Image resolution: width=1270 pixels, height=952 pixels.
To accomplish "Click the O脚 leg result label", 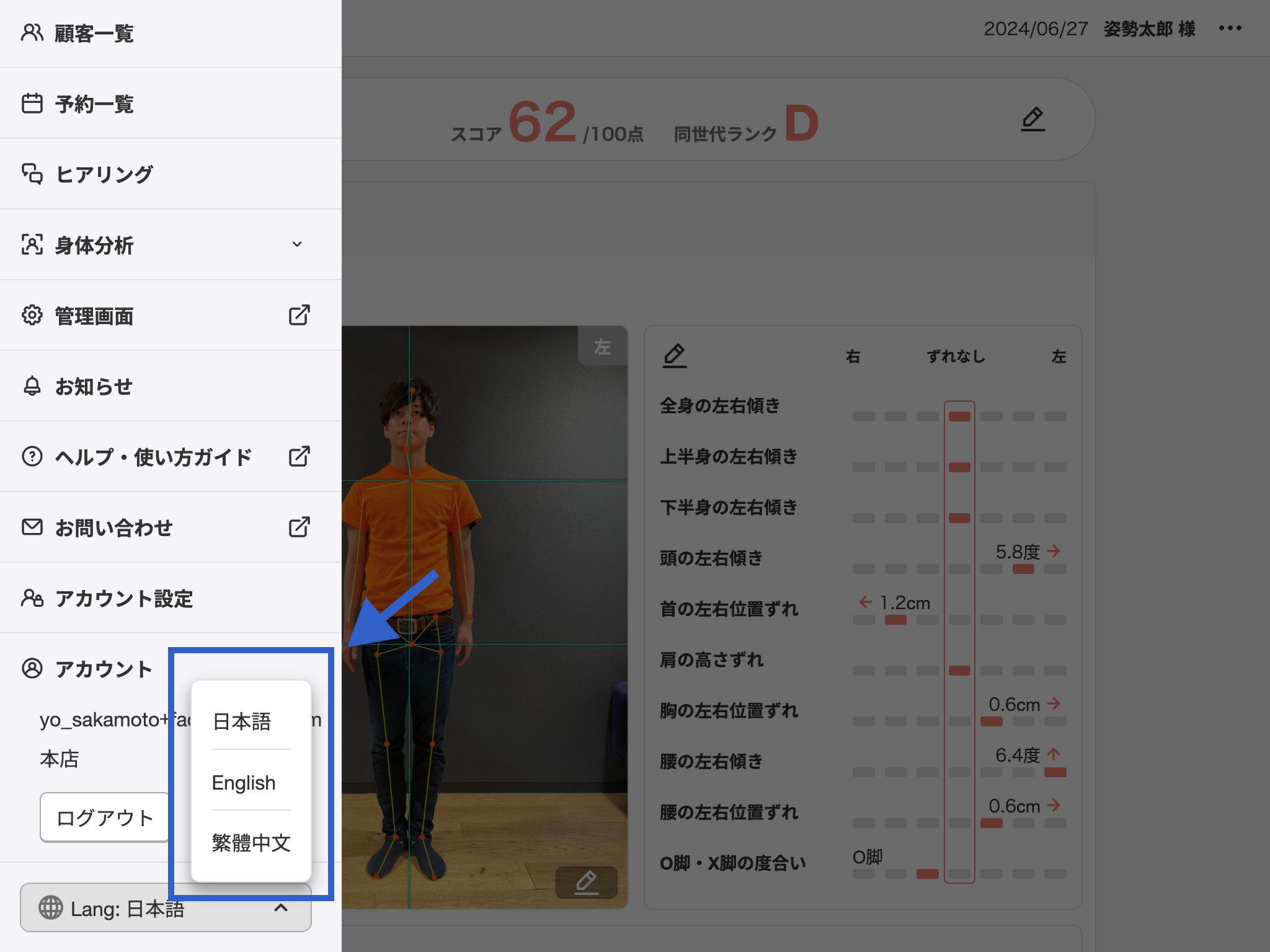I will point(868,857).
